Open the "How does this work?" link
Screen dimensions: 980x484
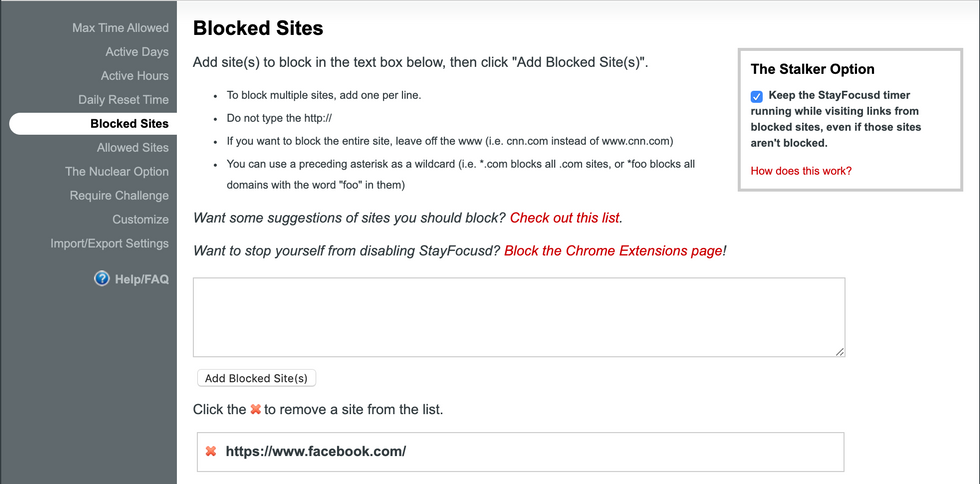point(801,171)
